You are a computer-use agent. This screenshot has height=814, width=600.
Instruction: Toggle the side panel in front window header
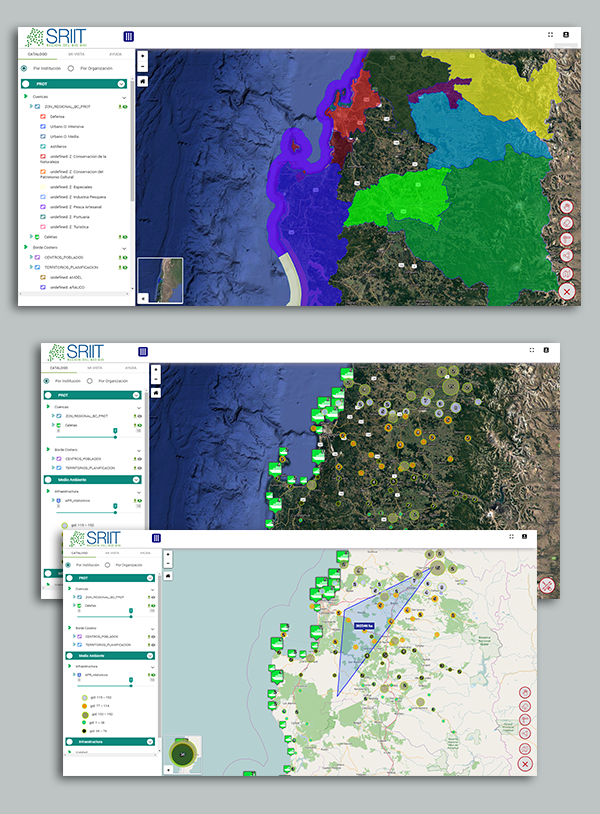(156, 538)
